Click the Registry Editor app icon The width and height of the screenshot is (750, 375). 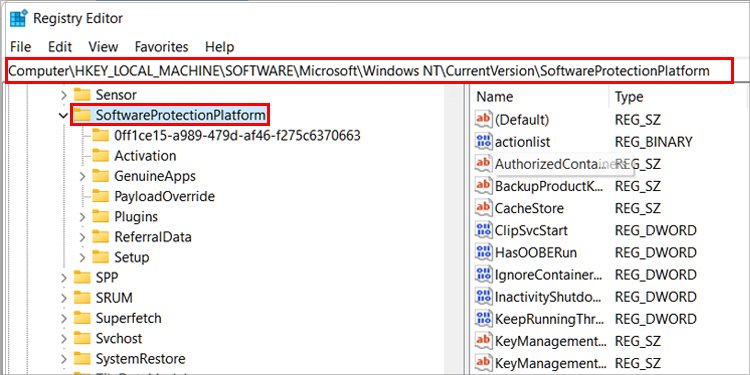pyautogui.click(x=18, y=19)
